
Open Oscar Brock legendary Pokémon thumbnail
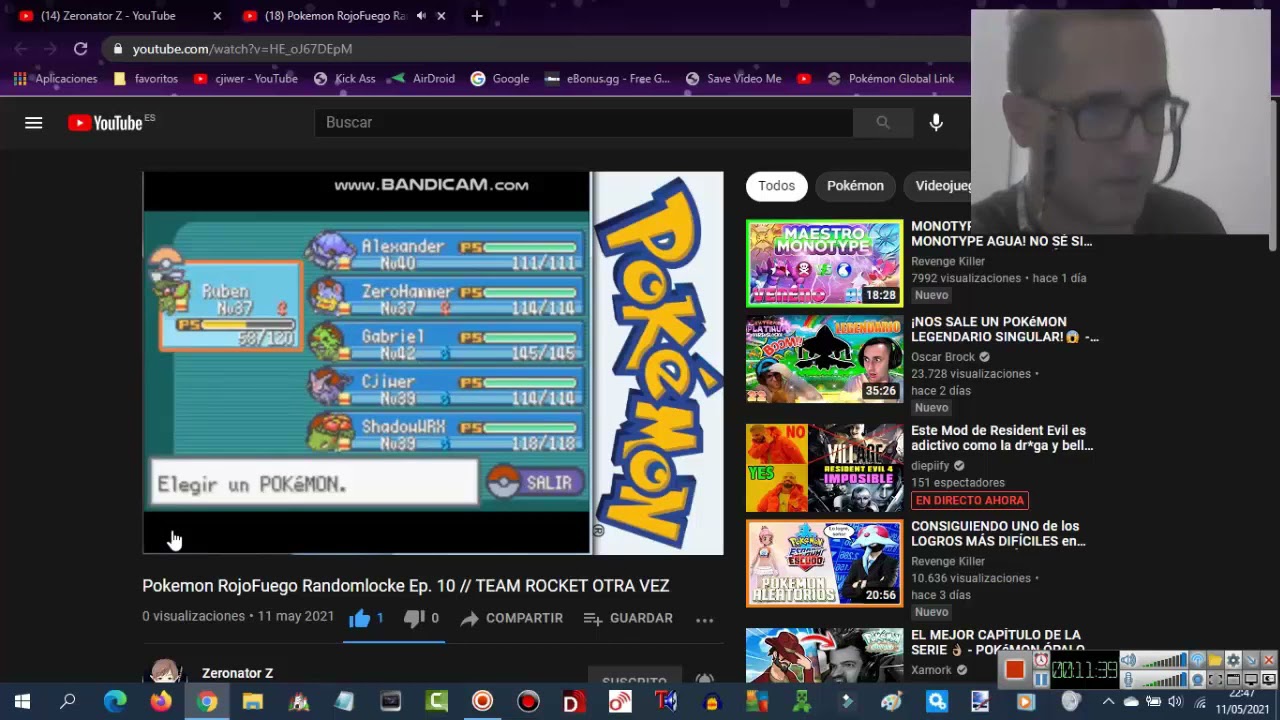824,359
